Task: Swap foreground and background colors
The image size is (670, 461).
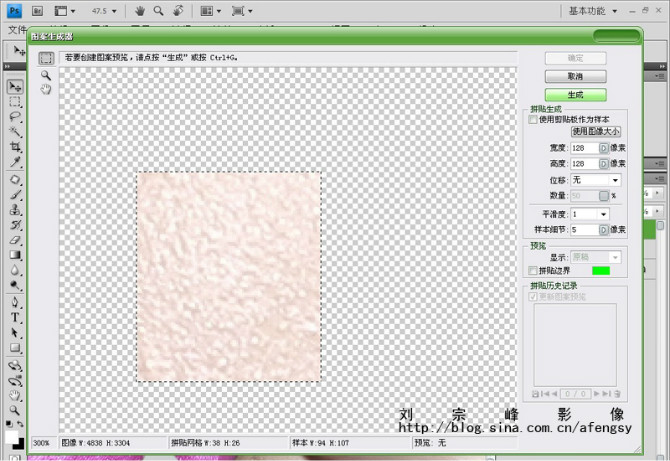Action: pyautogui.click(x=20, y=424)
